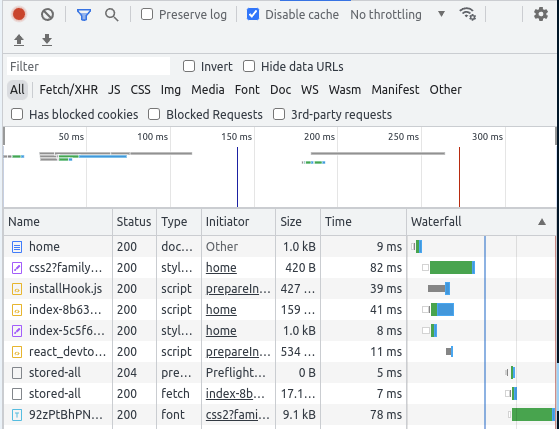Select the Fetch/XHR filter tab
559x429 pixels.
point(68,90)
